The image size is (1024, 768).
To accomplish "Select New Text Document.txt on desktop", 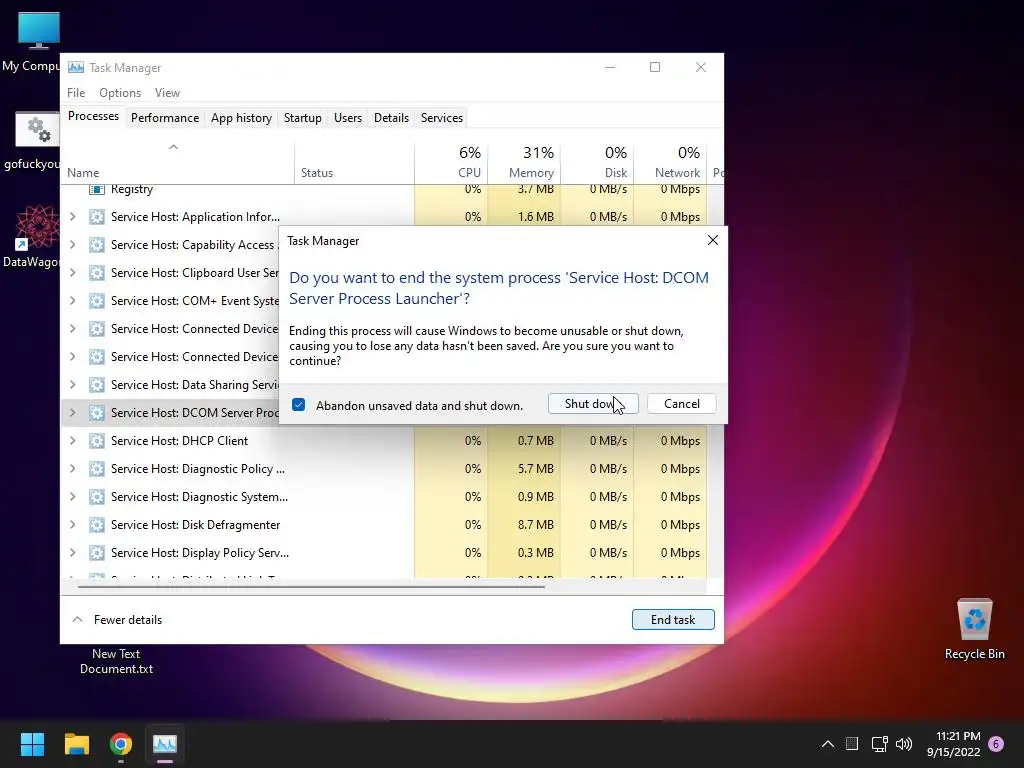I will point(116,661).
